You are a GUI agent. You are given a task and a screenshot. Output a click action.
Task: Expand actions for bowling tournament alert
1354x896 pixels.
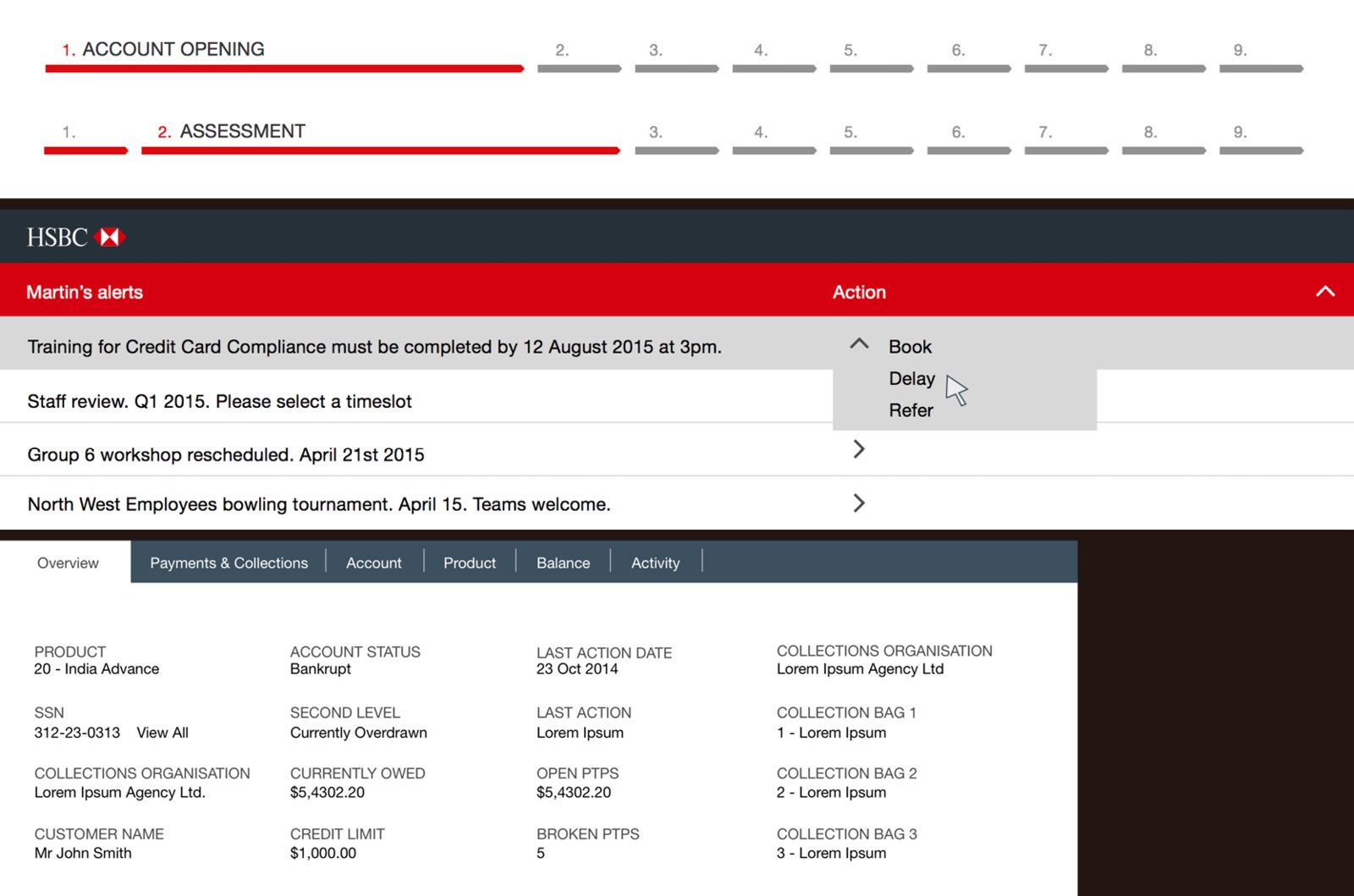(859, 503)
